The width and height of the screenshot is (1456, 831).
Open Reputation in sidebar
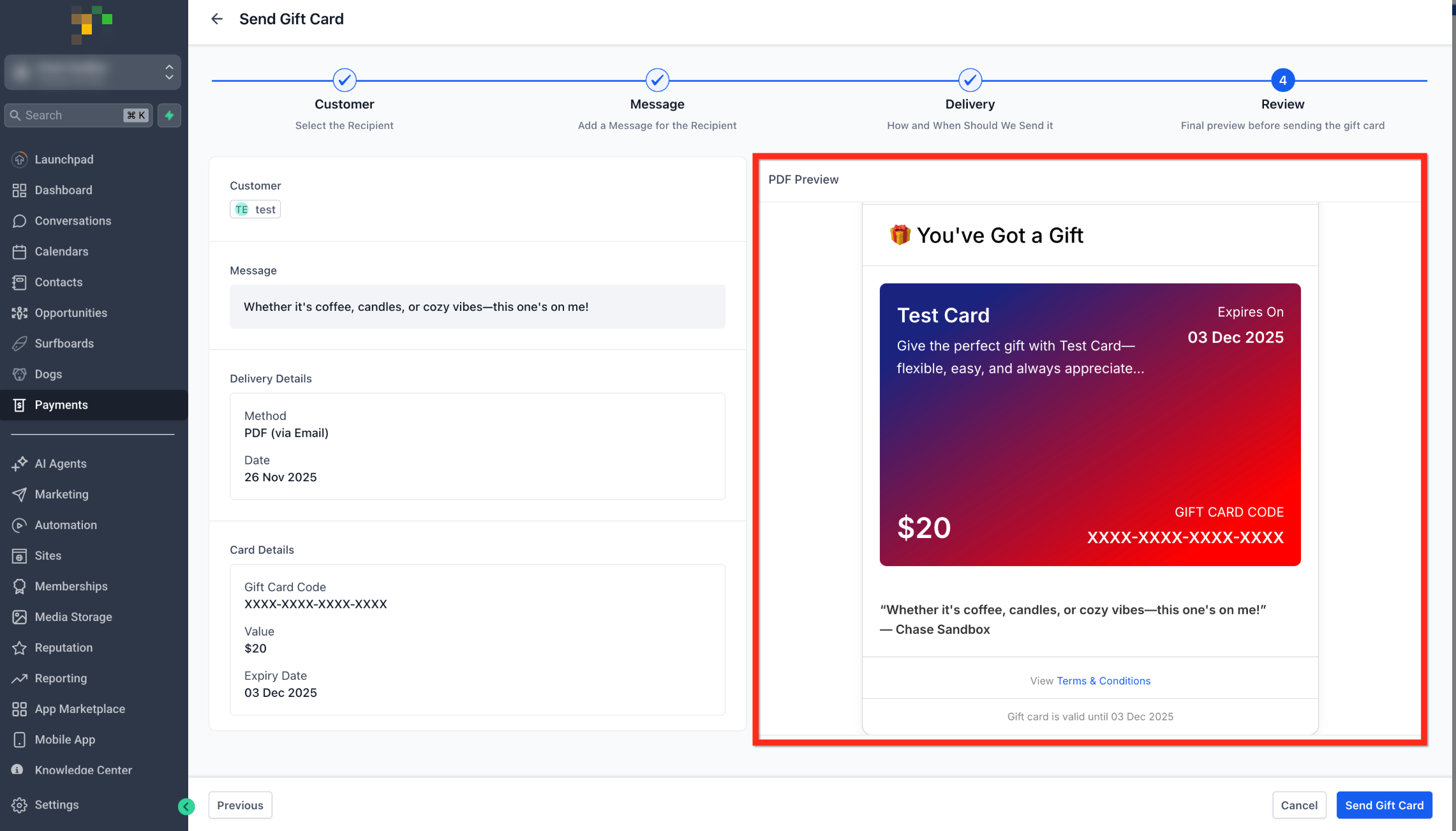pyautogui.click(x=64, y=647)
